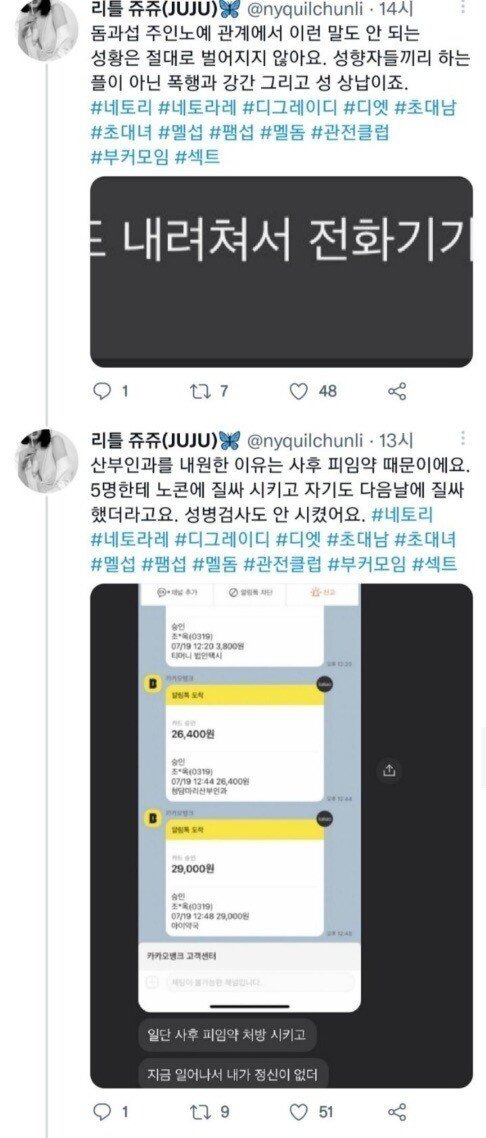Retweet the first tweet with 7 retweets
This screenshot has height=1138, width=486.
197,391
